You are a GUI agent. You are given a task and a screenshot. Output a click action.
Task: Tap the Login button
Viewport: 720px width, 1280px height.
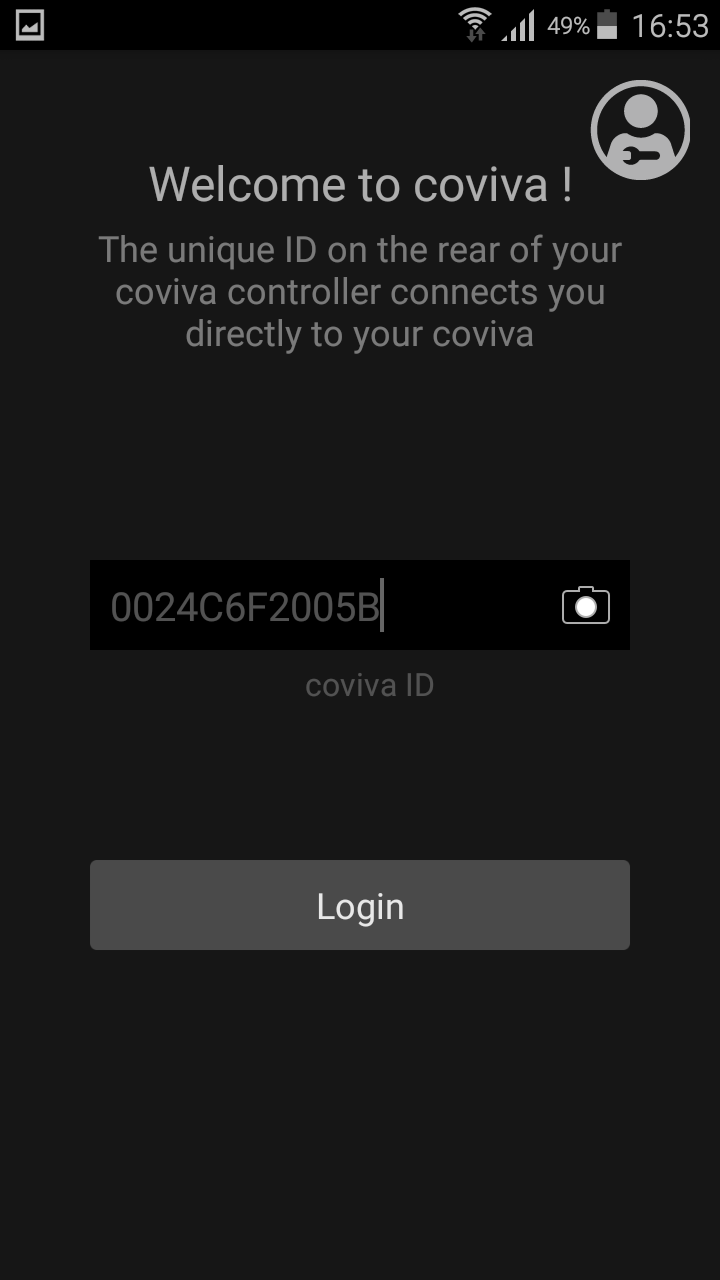[360, 905]
